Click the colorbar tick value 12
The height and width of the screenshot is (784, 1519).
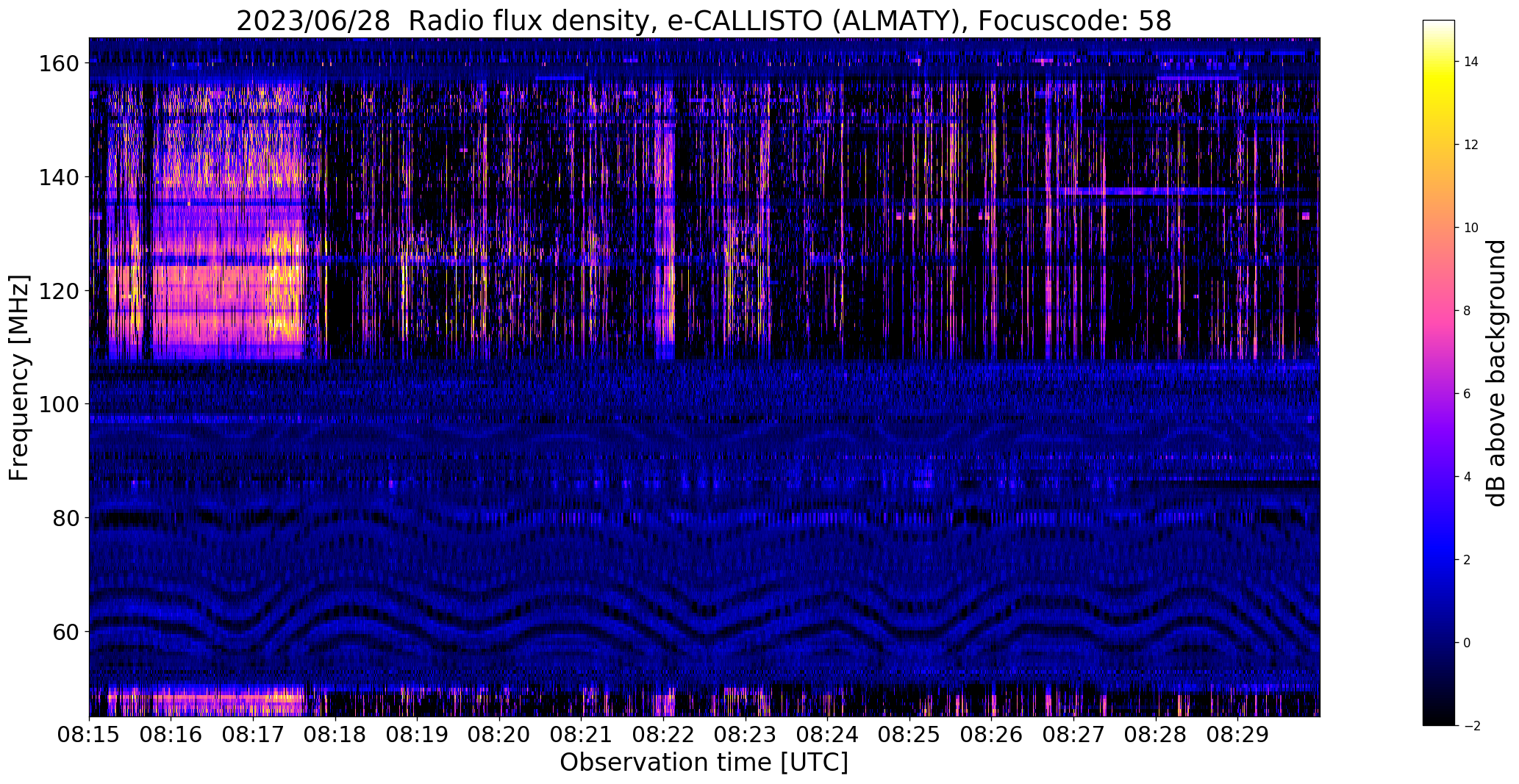tap(1470, 145)
